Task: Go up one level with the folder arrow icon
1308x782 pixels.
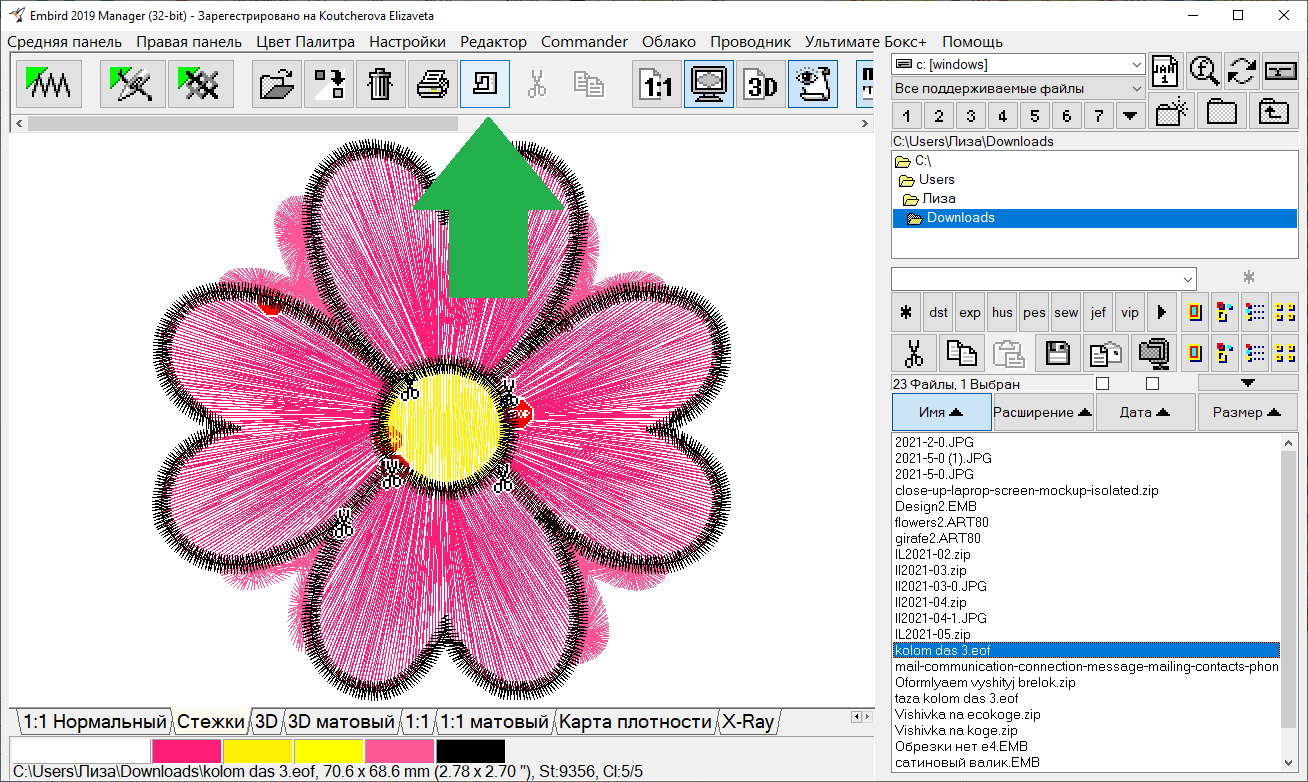Action: point(1273,112)
